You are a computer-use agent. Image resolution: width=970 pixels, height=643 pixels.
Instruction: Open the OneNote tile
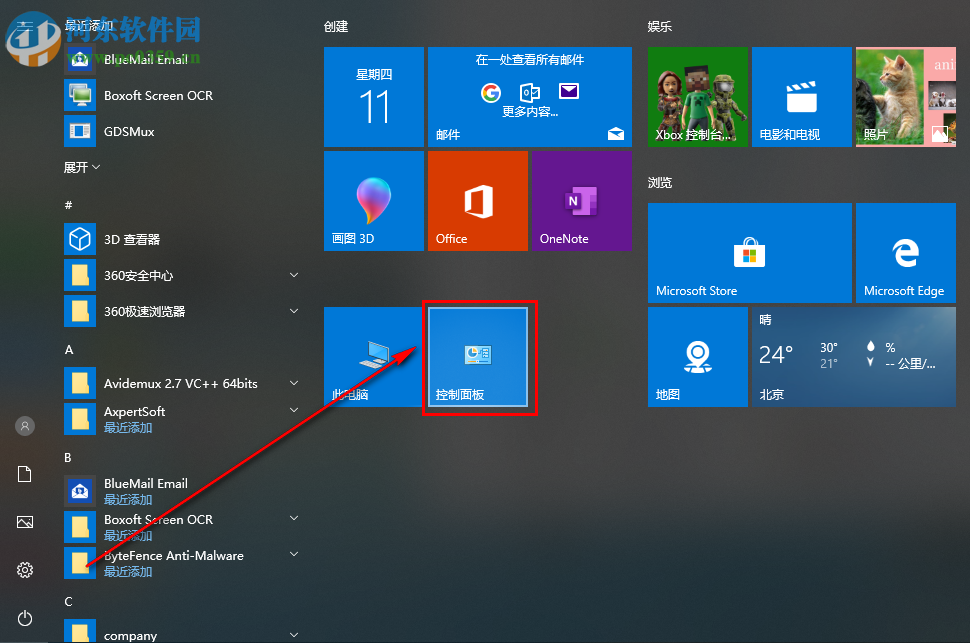580,200
